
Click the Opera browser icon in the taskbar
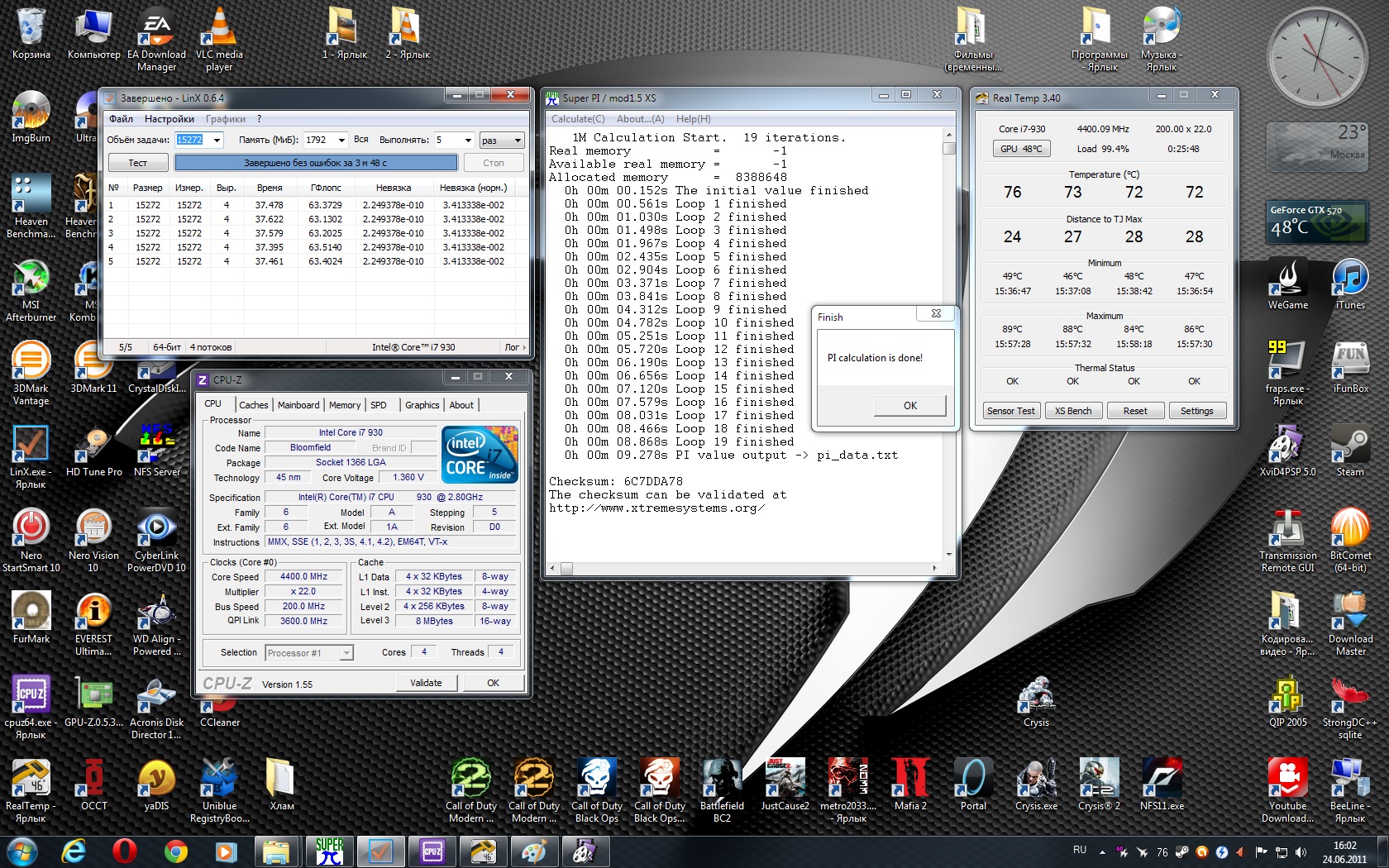(x=124, y=851)
